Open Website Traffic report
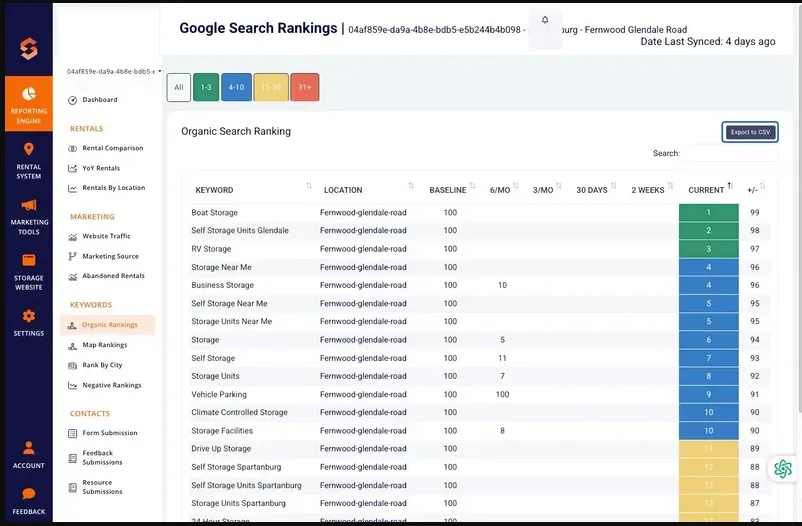This screenshot has height=526, width=802. tap(106, 236)
